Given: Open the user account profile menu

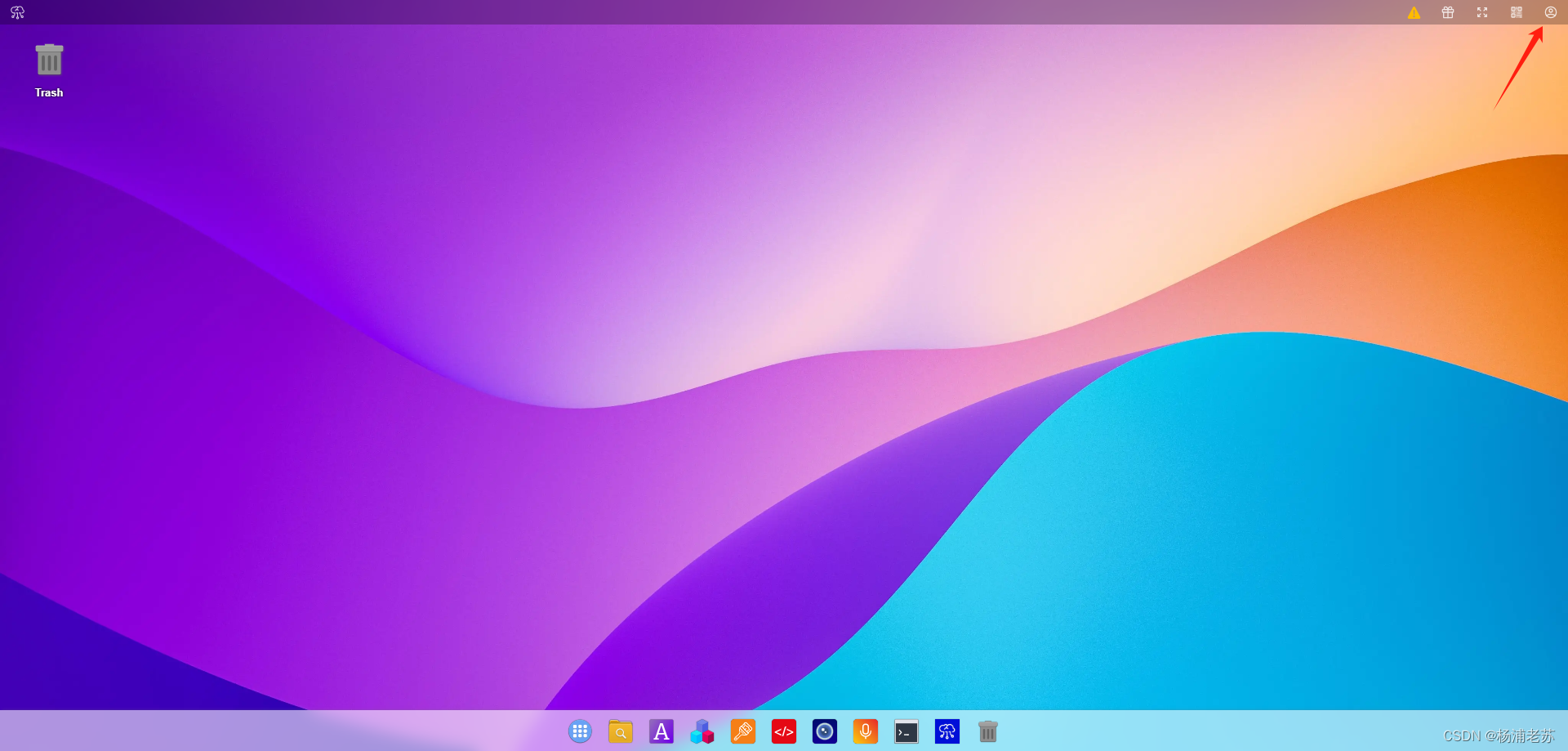Looking at the screenshot, I should click(x=1550, y=12).
